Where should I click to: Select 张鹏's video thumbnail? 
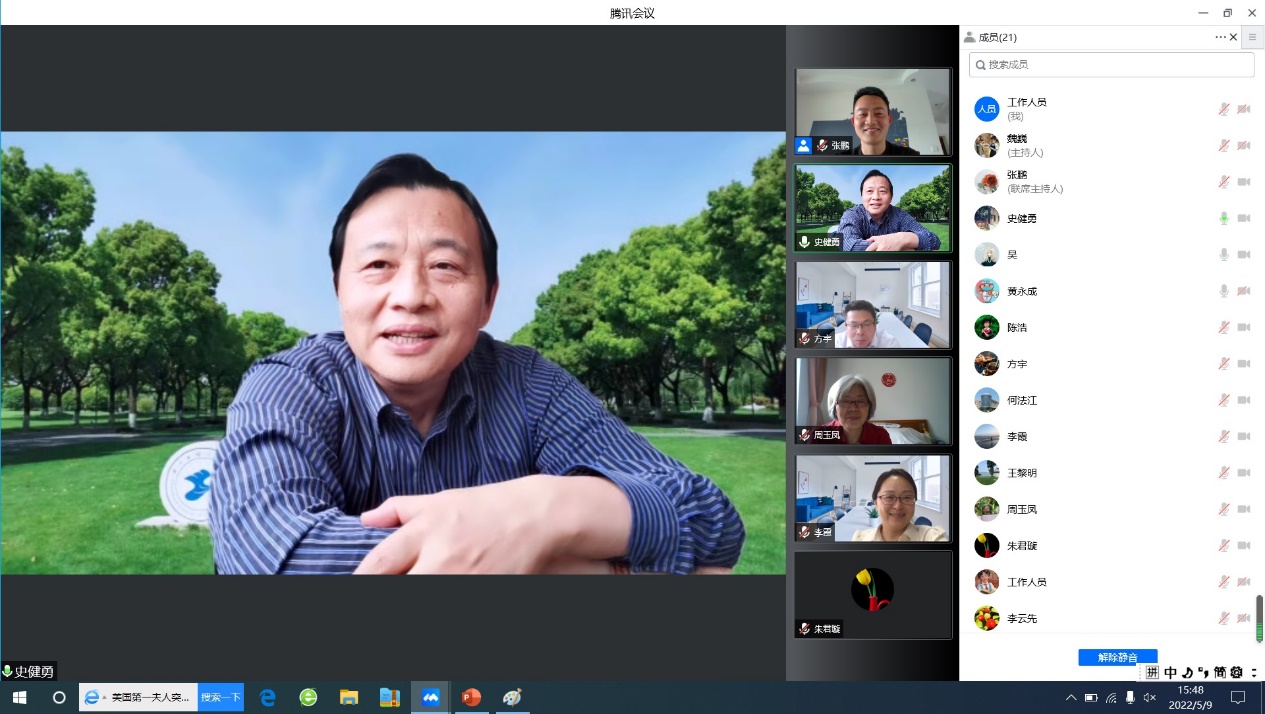872,111
